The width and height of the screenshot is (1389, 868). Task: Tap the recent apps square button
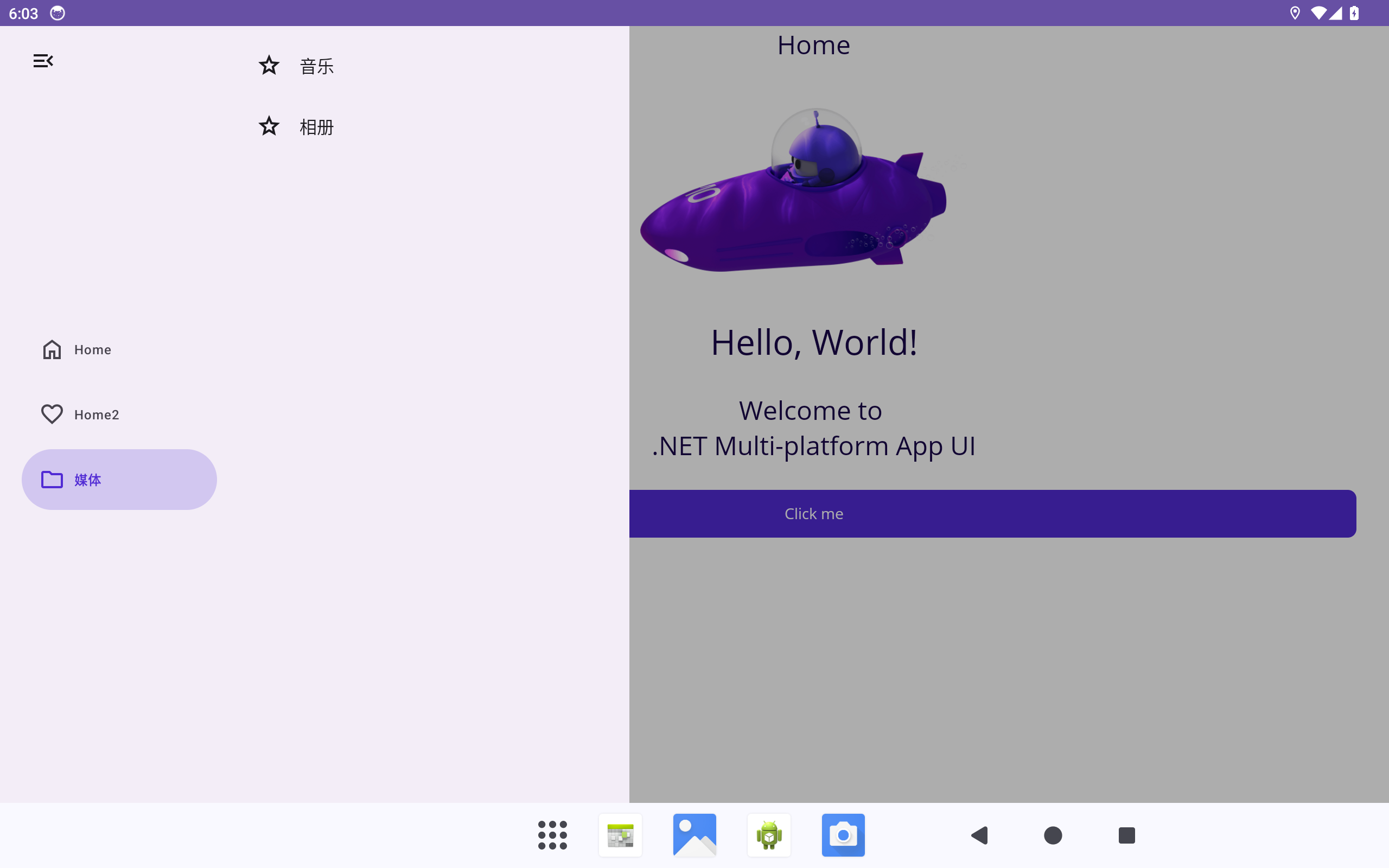tap(1127, 835)
